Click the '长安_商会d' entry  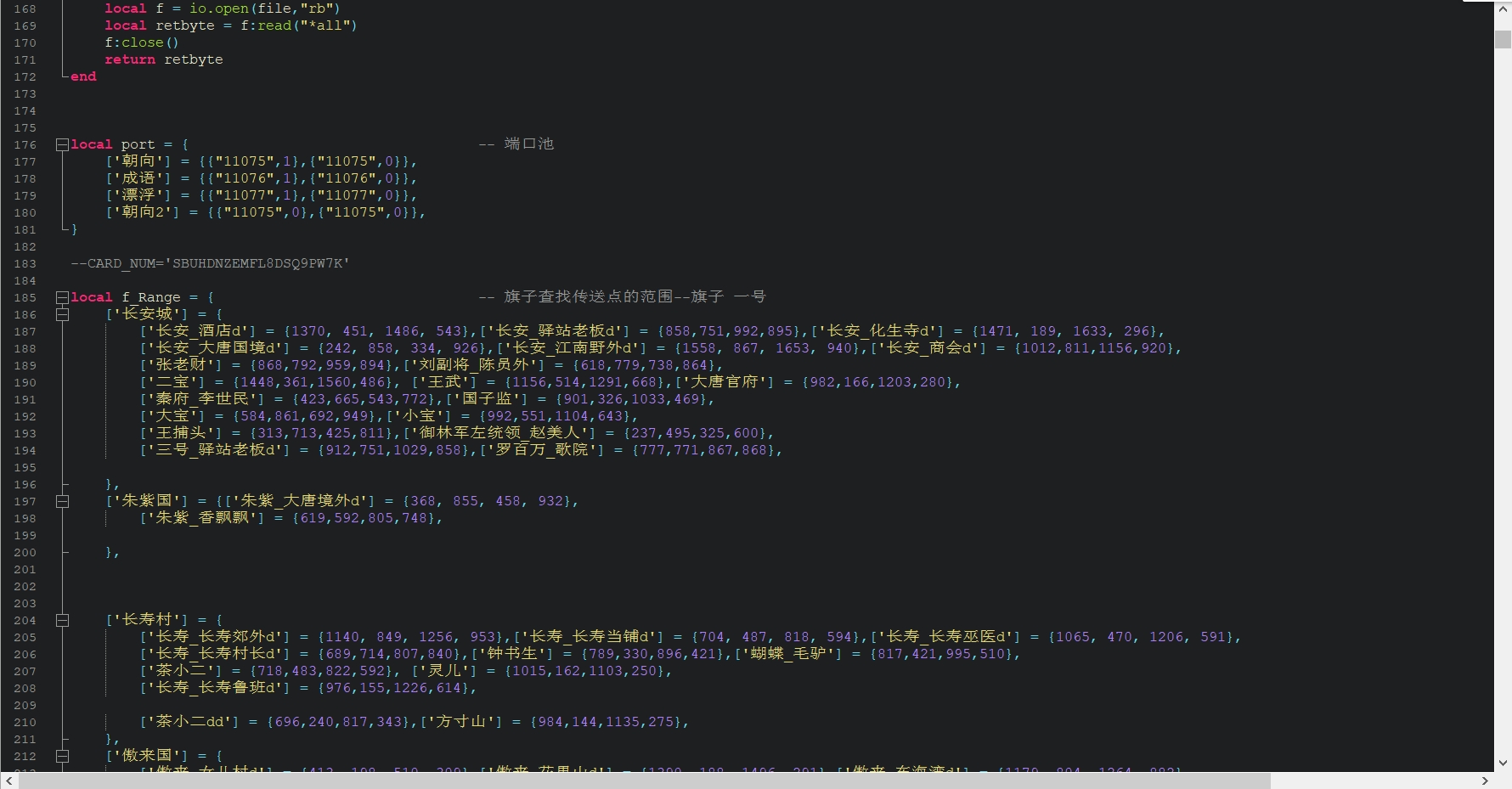coord(928,348)
